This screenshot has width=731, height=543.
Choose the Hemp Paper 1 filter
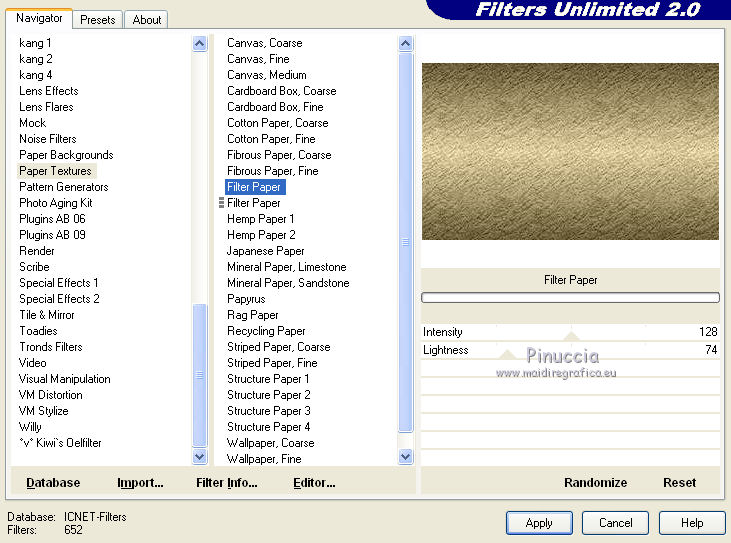tap(261, 219)
